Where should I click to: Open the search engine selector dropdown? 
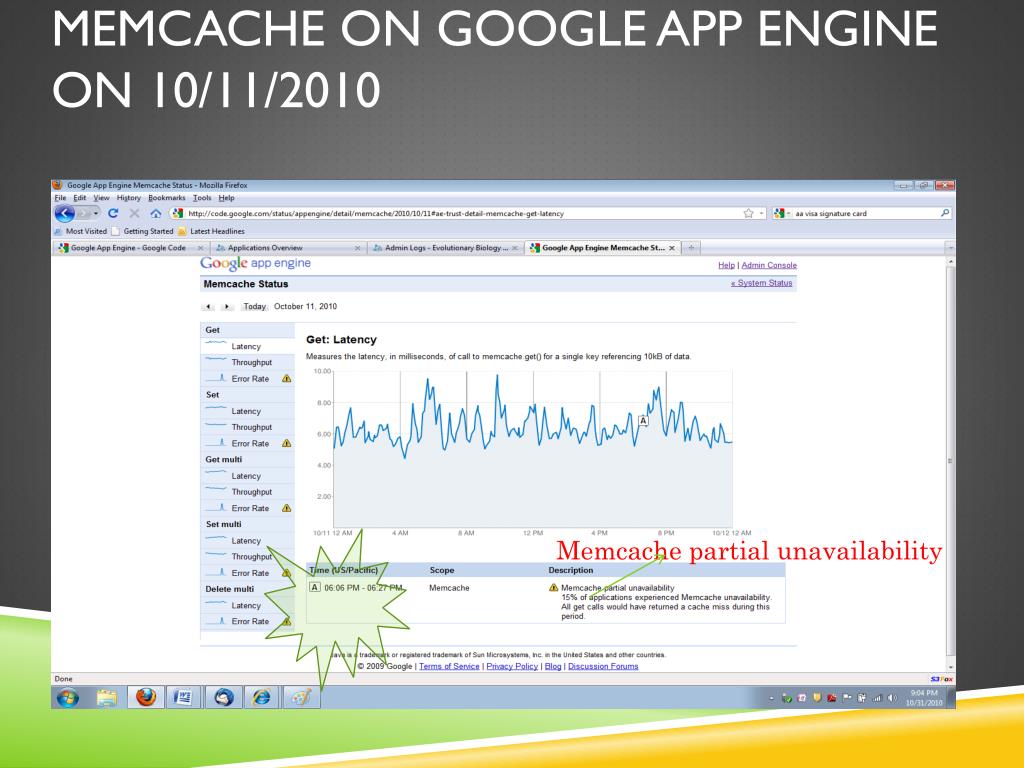point(782,214)
